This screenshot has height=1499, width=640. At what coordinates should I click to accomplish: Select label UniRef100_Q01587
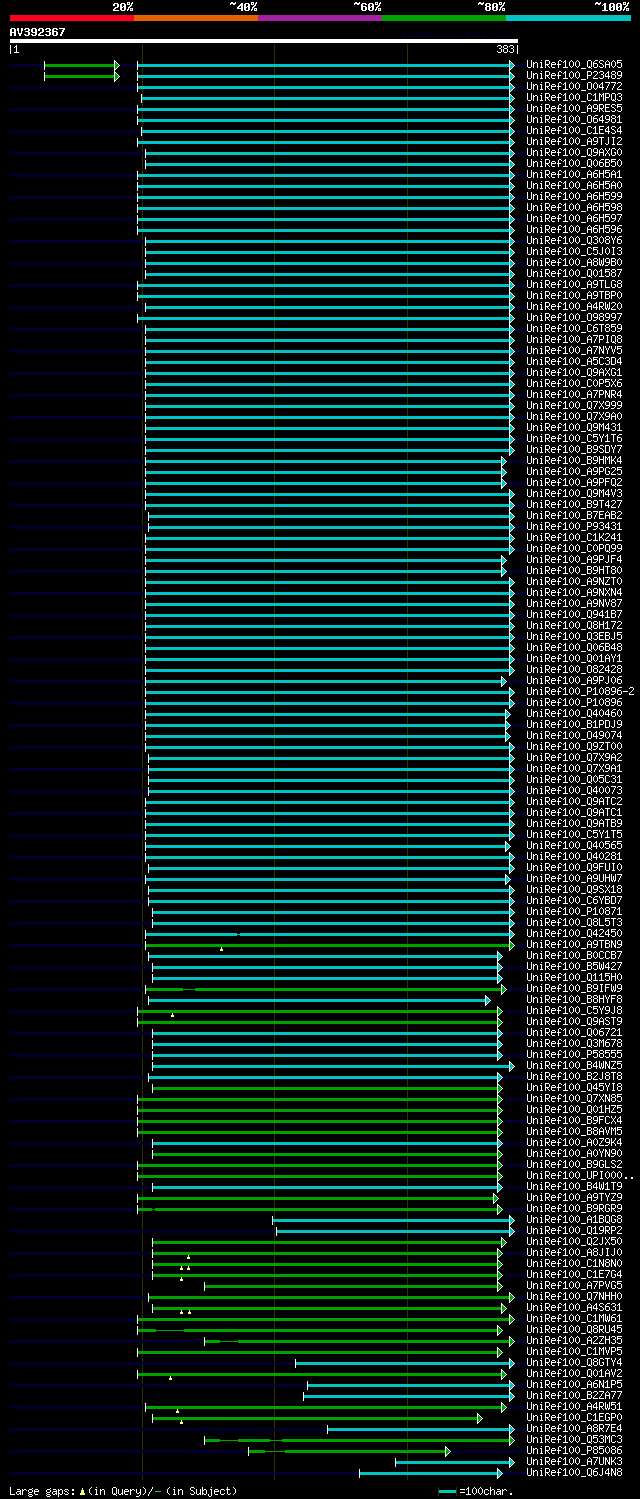[x=574, y=274]
